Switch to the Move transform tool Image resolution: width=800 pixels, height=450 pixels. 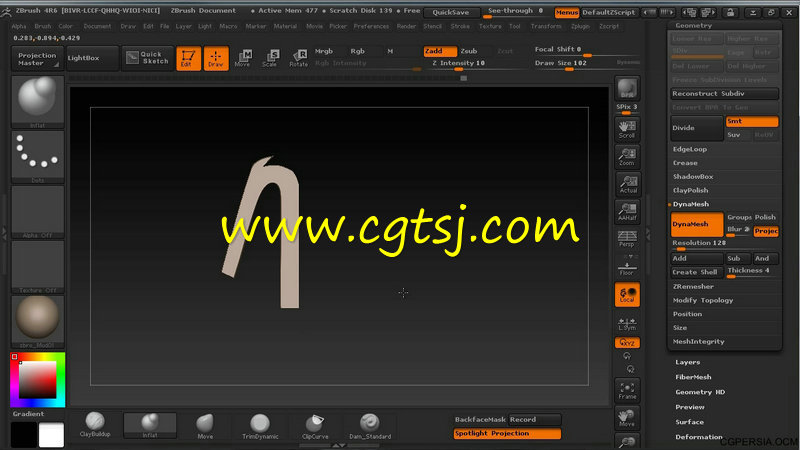[x=243, y=58]
